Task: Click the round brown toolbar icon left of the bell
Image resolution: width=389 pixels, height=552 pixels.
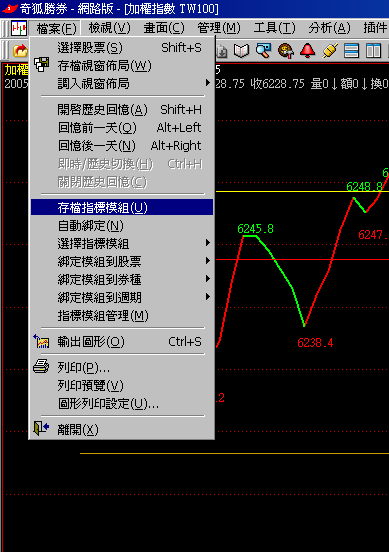Action: pos(286,51)
